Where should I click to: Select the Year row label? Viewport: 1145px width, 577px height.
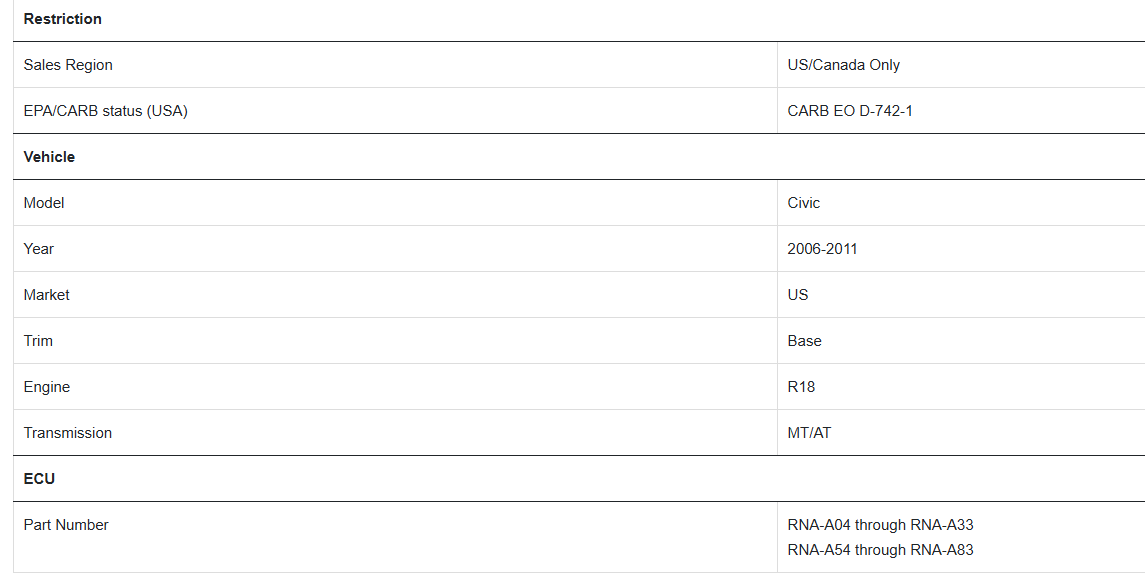point(39,249)
